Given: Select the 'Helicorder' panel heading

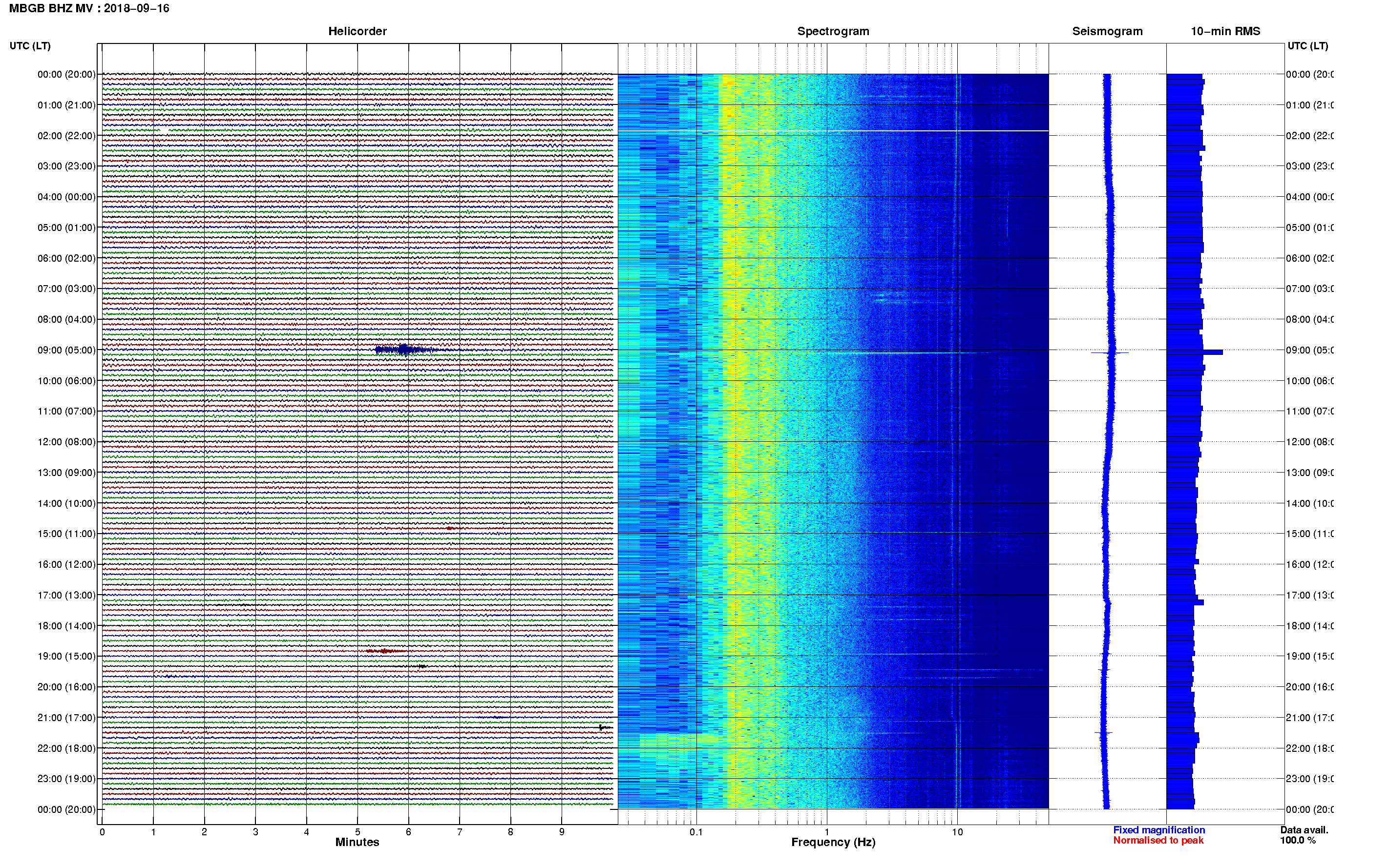Looking at the screenshot, I should [x=357, y=31].
